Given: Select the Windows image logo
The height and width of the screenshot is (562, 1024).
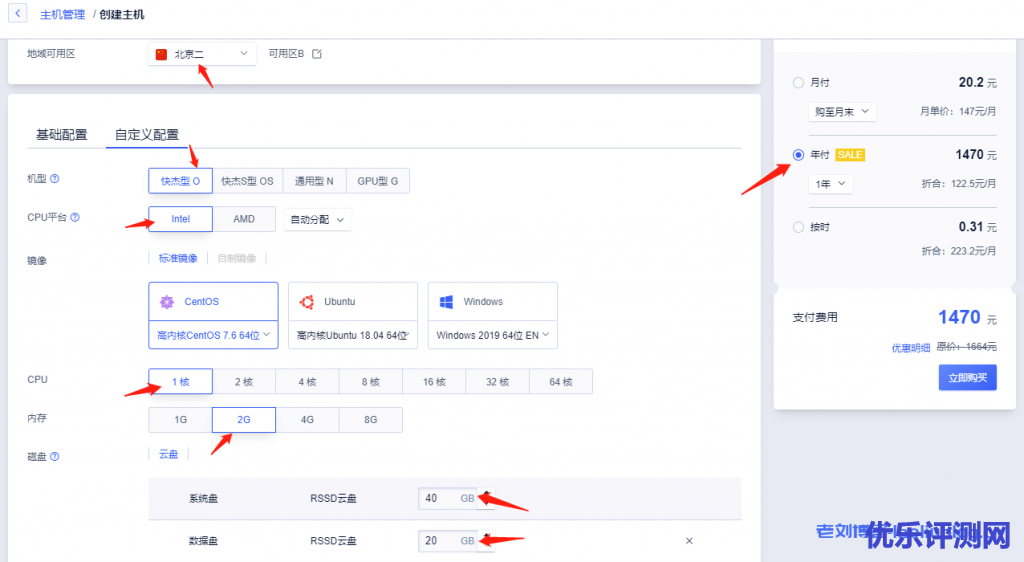Looking at the screenshot, I should click(447, 301).
